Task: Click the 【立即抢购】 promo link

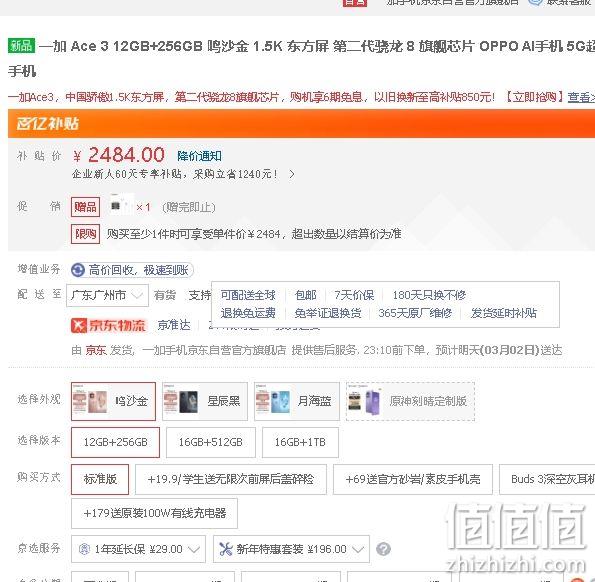Action: pos(534,97)
